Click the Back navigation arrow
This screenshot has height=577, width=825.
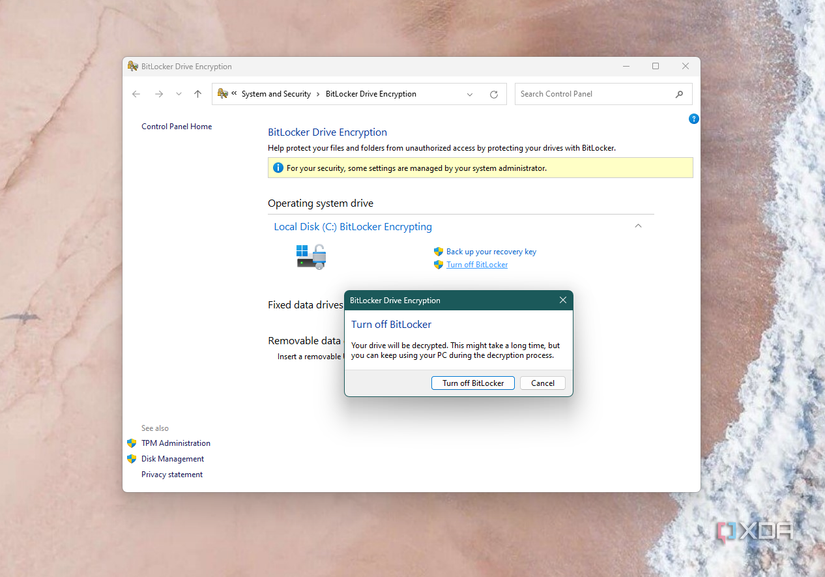coord(136,94)
